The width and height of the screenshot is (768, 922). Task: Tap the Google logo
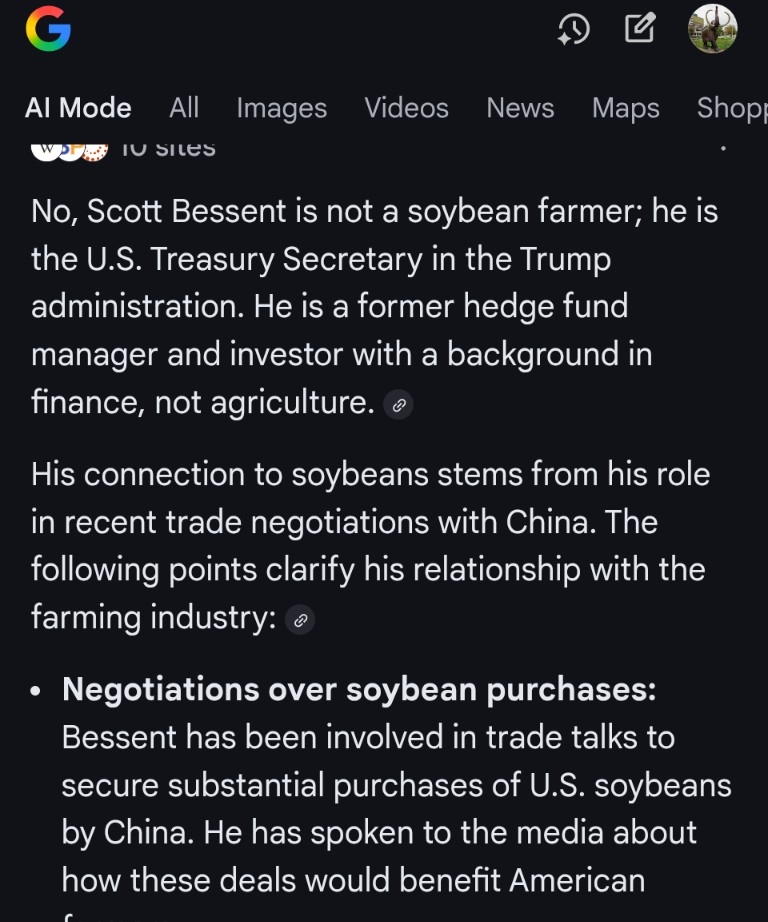point(48,29)
